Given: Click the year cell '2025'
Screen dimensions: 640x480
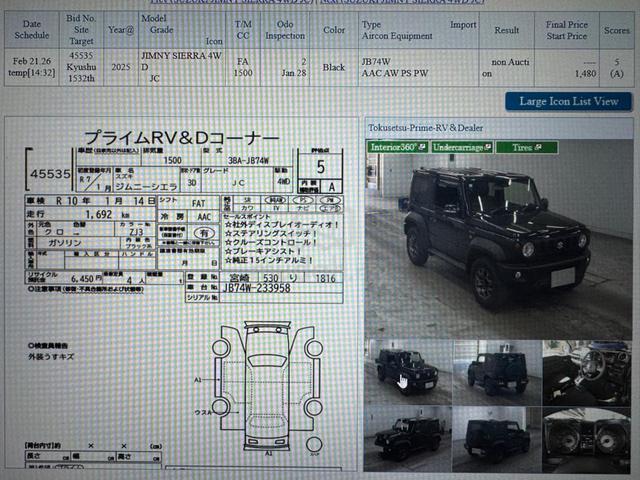Looking at the screenshot, I should (x=121, y=67).
